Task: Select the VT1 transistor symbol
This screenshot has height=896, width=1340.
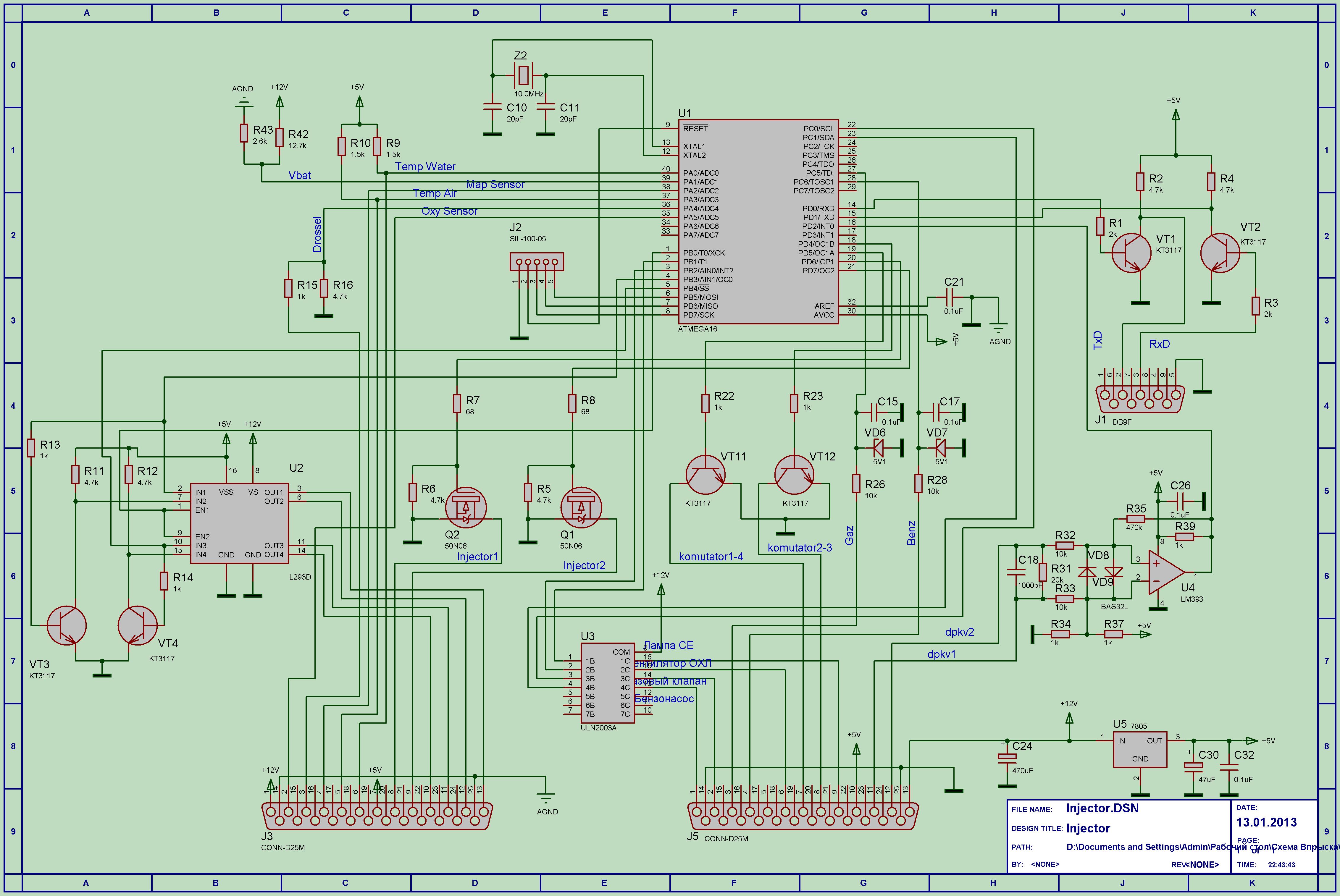Action: 1131,253
